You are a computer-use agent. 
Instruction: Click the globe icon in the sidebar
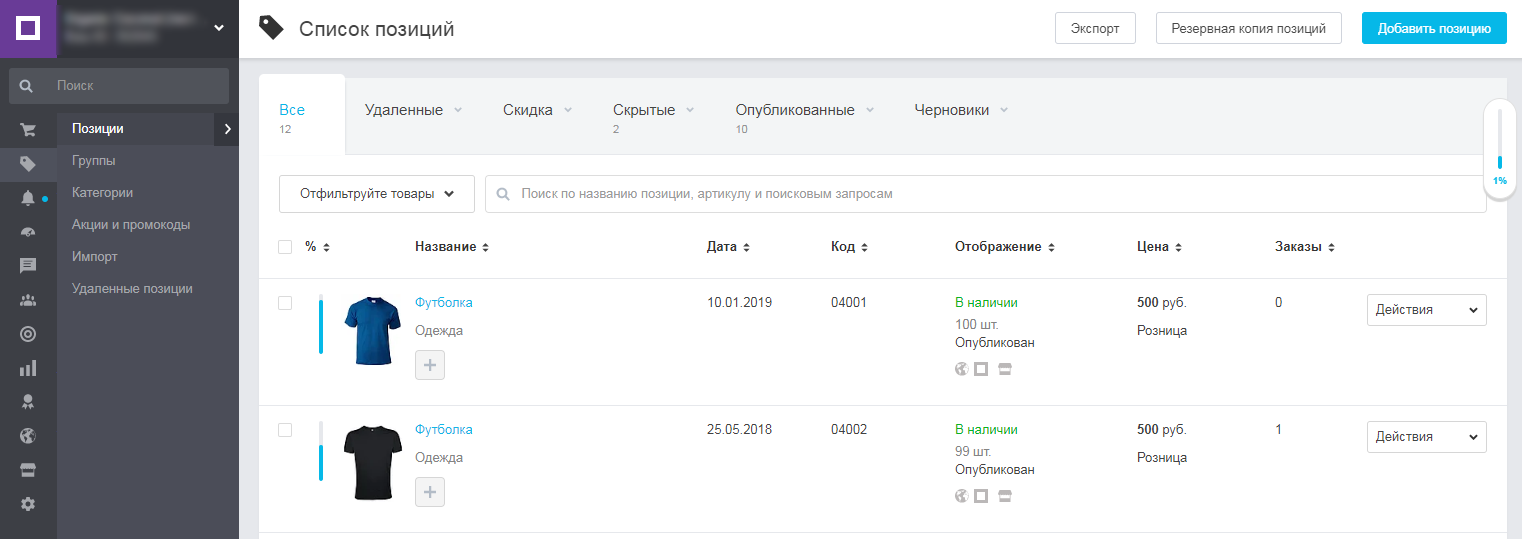pyautogui.click(x=28, y=436)
